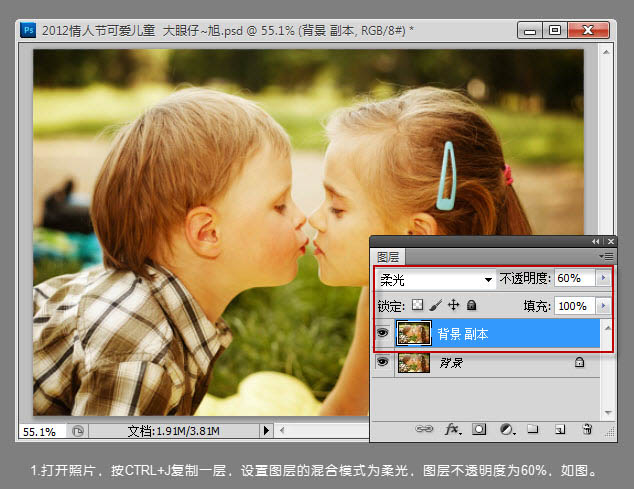Screen dimensions: 634x489
Task: Toggle lock transparent pixels
Action: (418, 305)
